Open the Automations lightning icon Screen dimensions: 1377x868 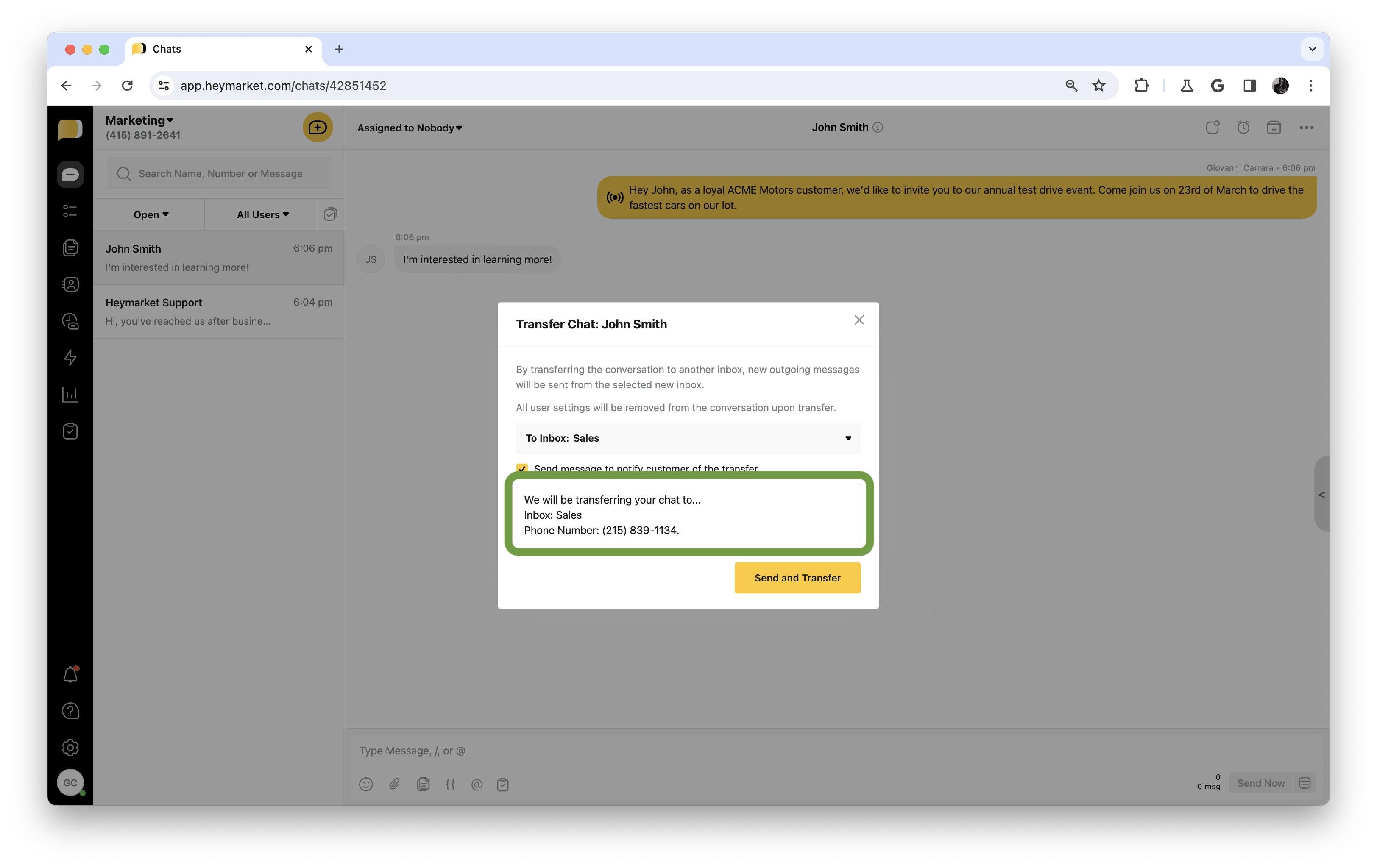pyautogui.click(x=70, y=357)
